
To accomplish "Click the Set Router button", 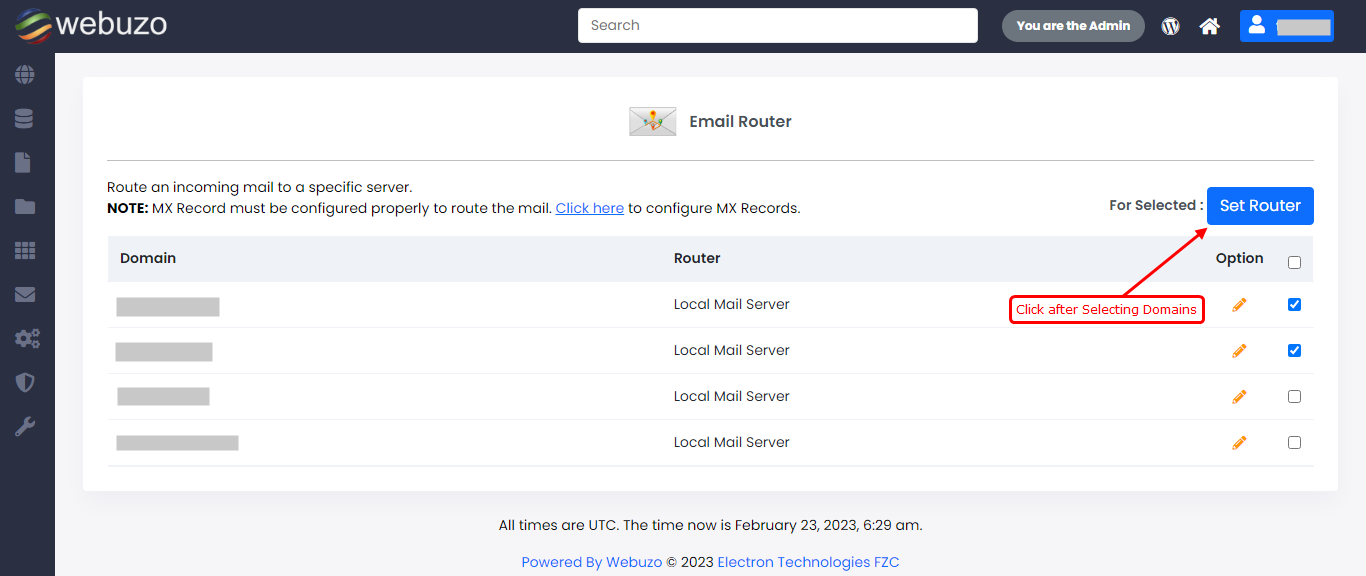I will click(x=1260, y=206).
